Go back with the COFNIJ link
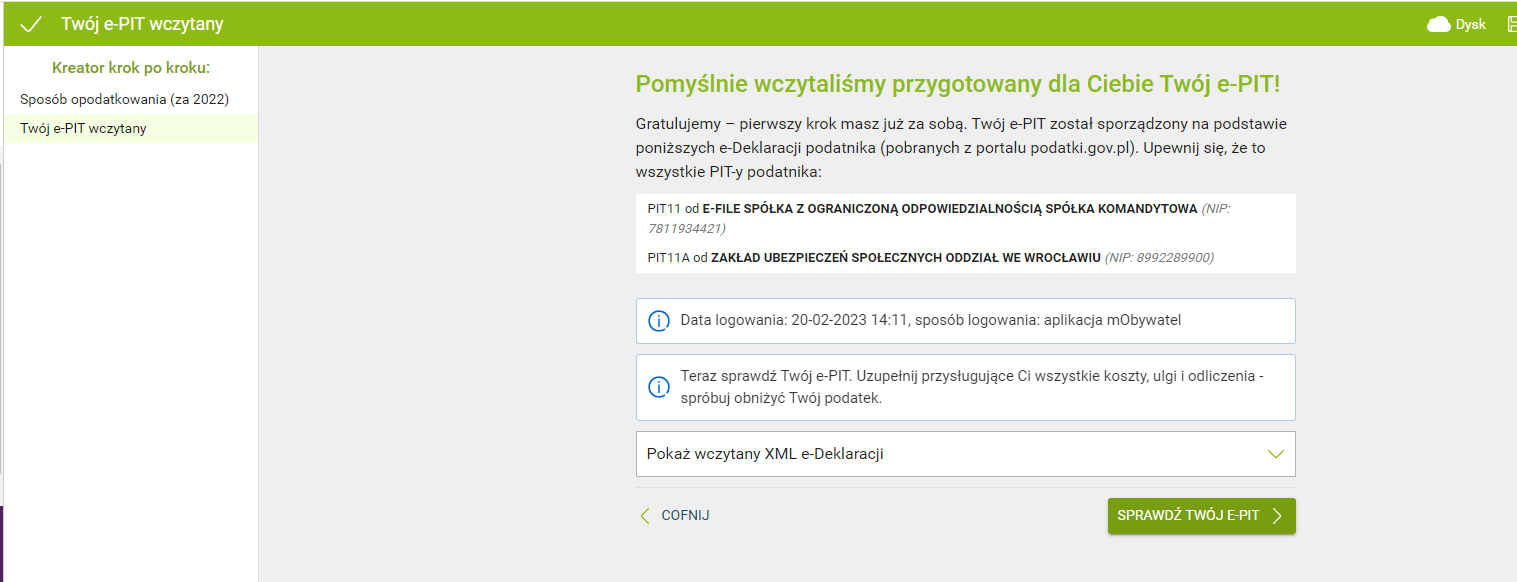 point(685,516)
